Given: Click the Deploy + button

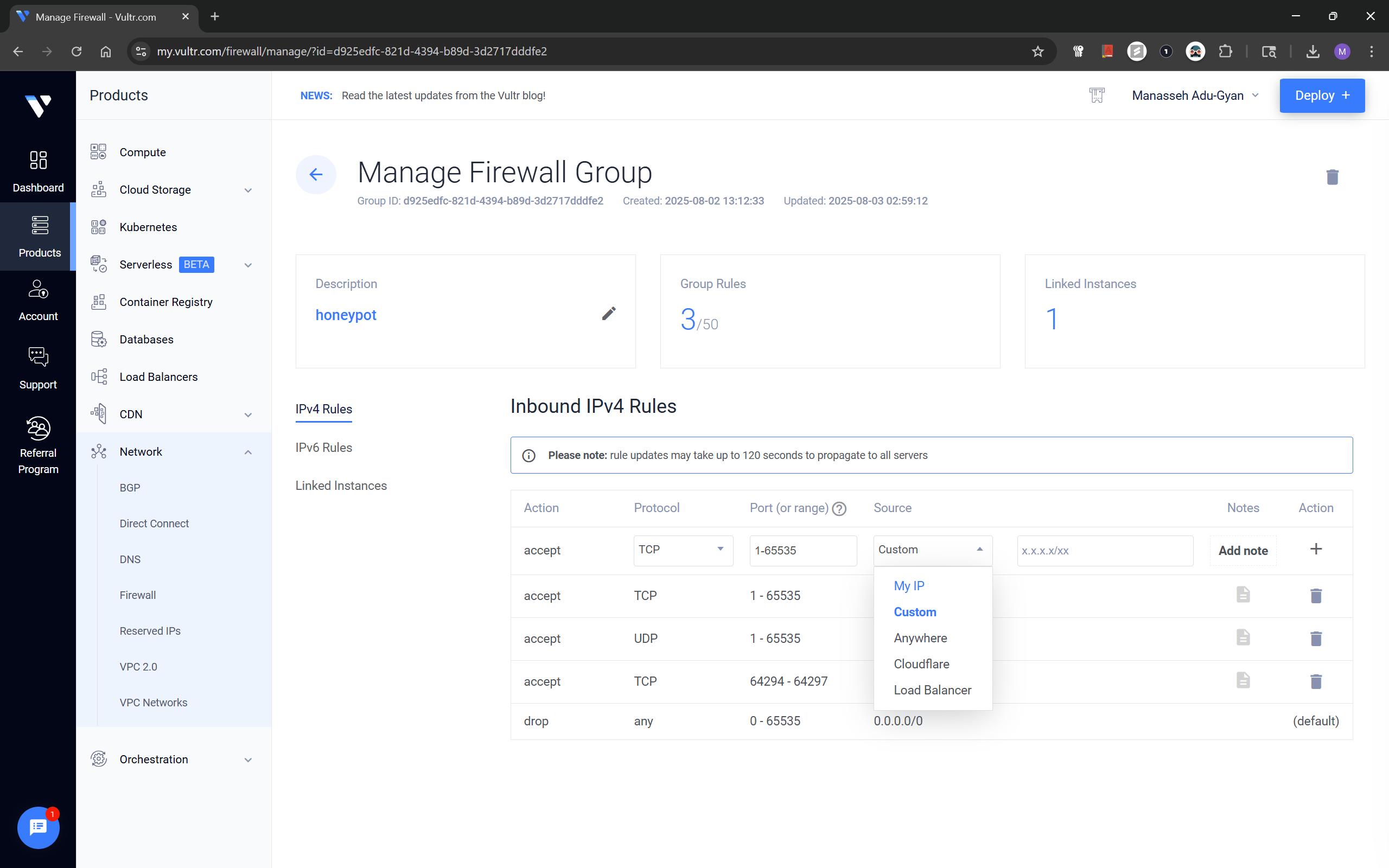Looking at the screenshot, I should pyautogui.click(x=1322, y=95).
